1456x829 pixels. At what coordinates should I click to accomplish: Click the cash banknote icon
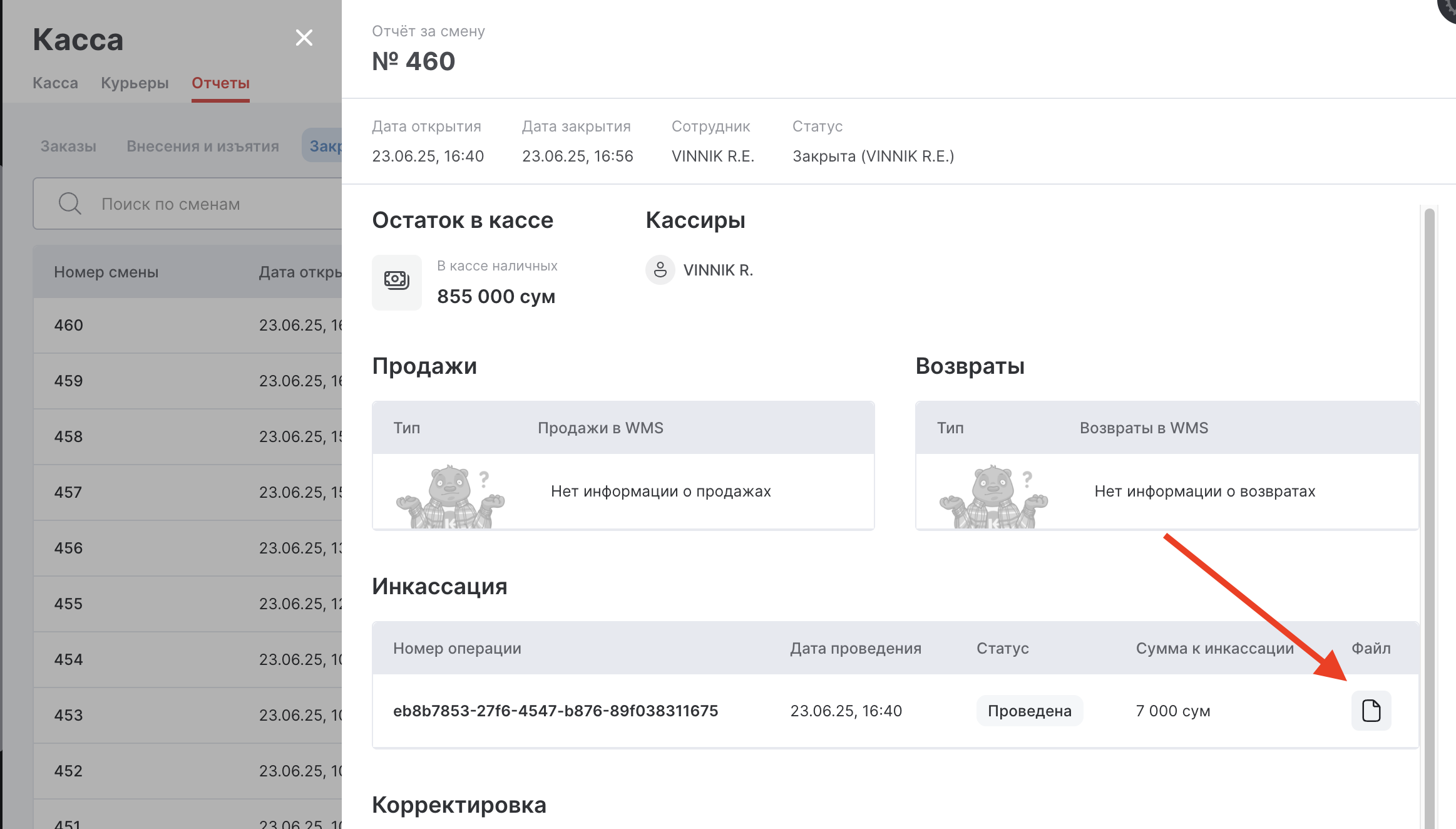[397, 281]
